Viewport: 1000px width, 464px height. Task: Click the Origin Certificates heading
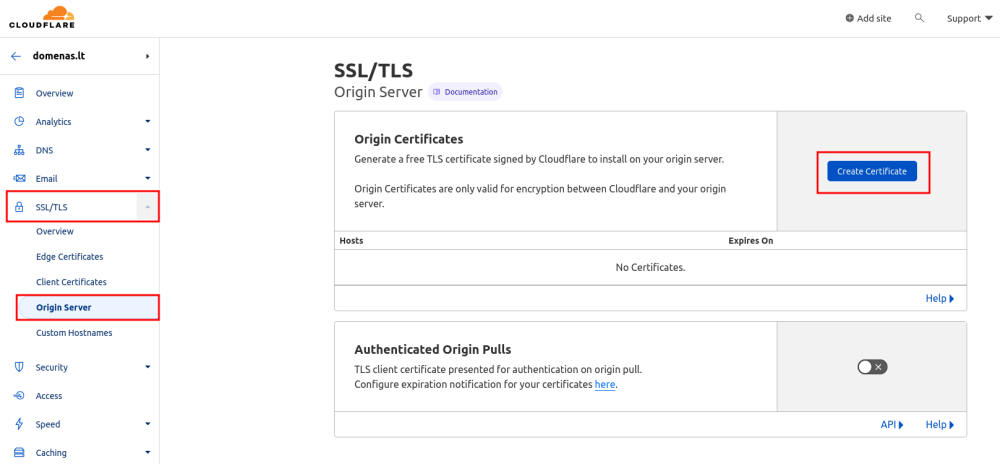tap(408, 139)
